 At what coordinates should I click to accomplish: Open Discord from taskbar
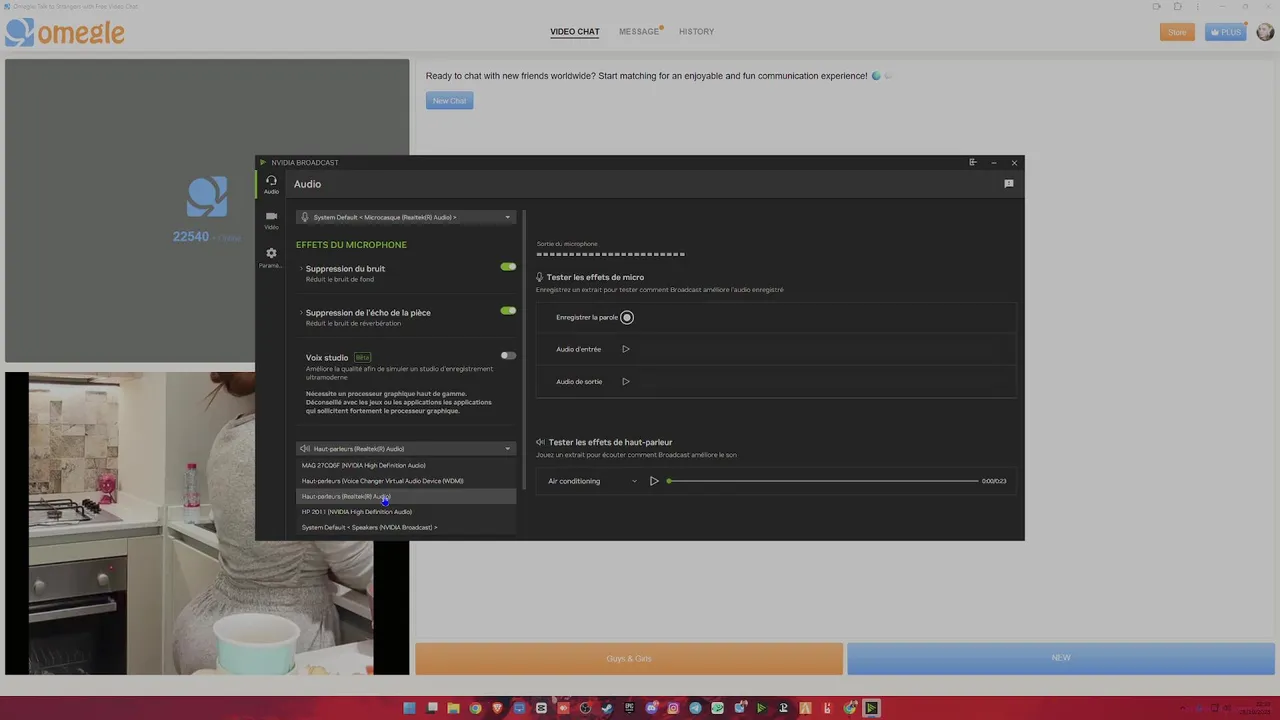click(x=651, y=708)
